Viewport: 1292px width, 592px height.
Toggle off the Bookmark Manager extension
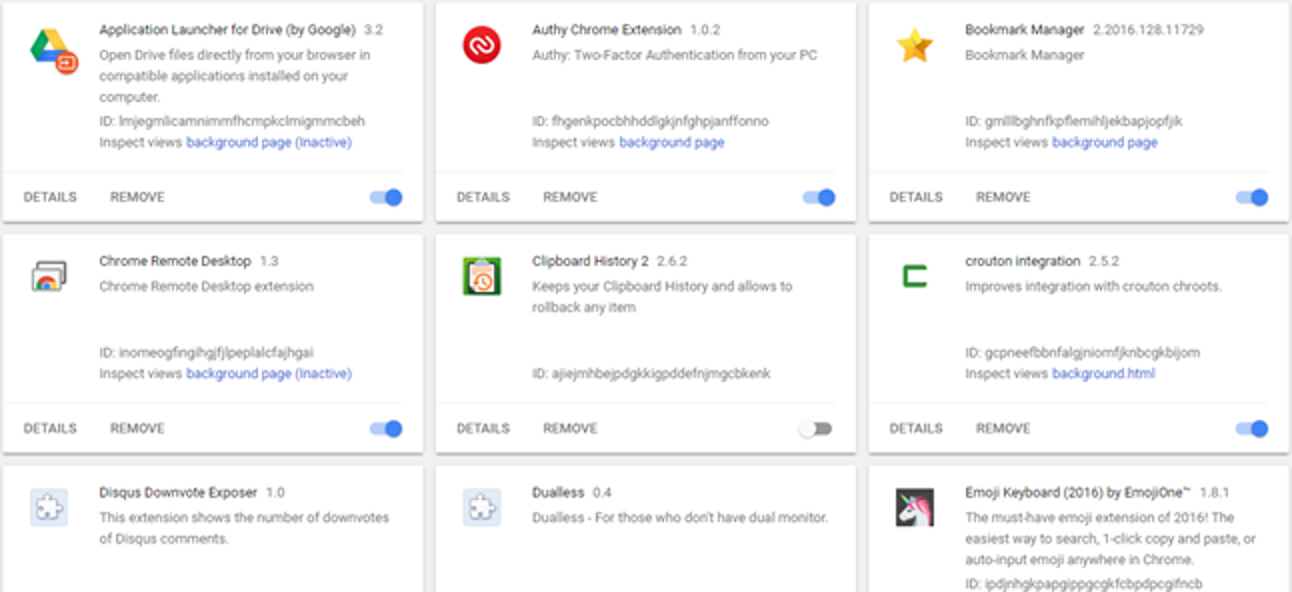click(x=1252, y=197)
